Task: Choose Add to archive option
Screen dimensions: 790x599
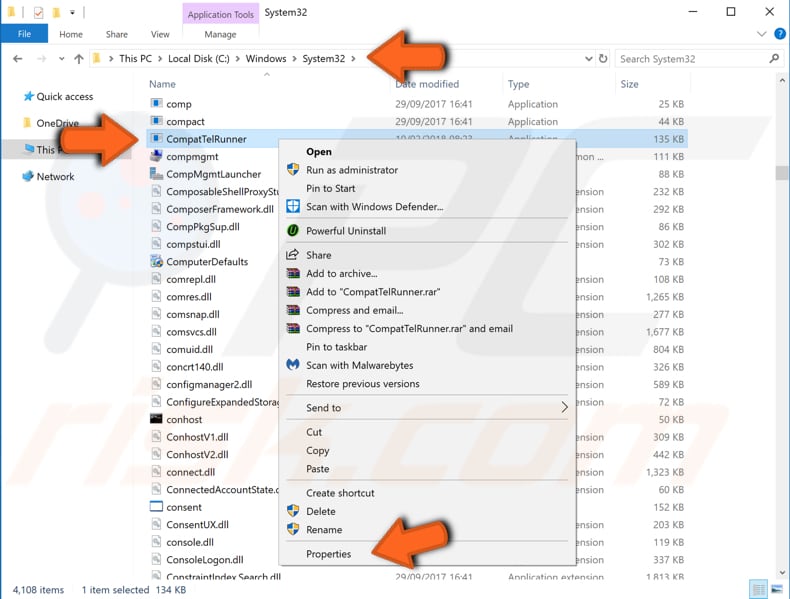Action: coord(342,274)
